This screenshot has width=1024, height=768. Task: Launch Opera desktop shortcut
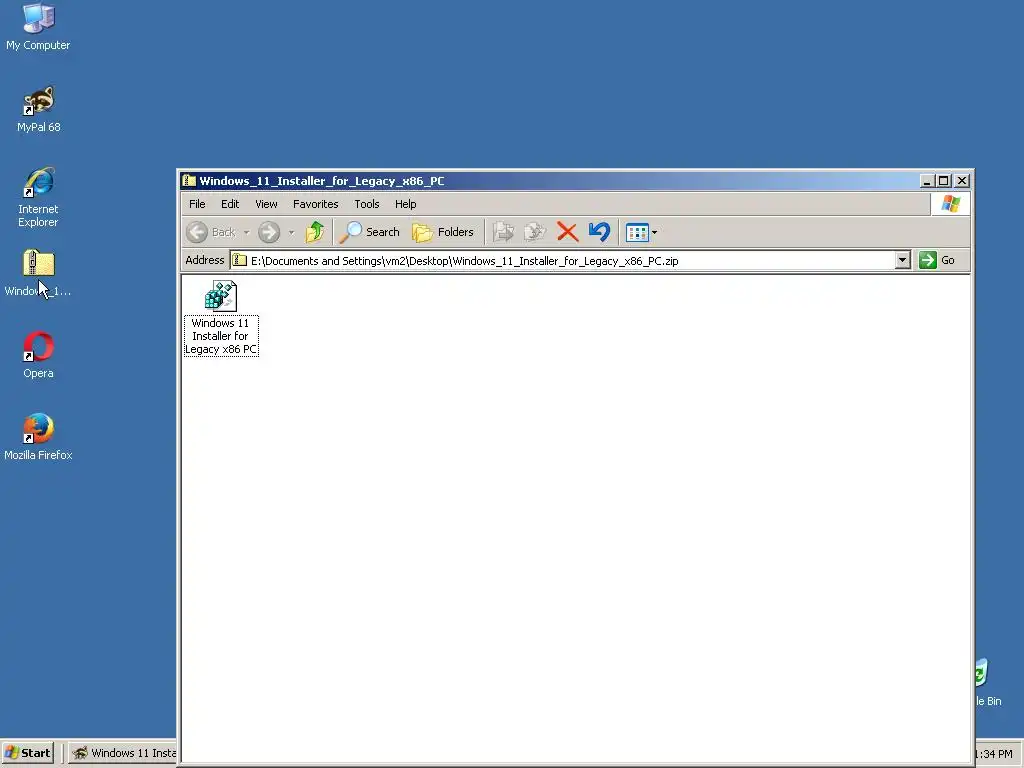click(39, 355)
